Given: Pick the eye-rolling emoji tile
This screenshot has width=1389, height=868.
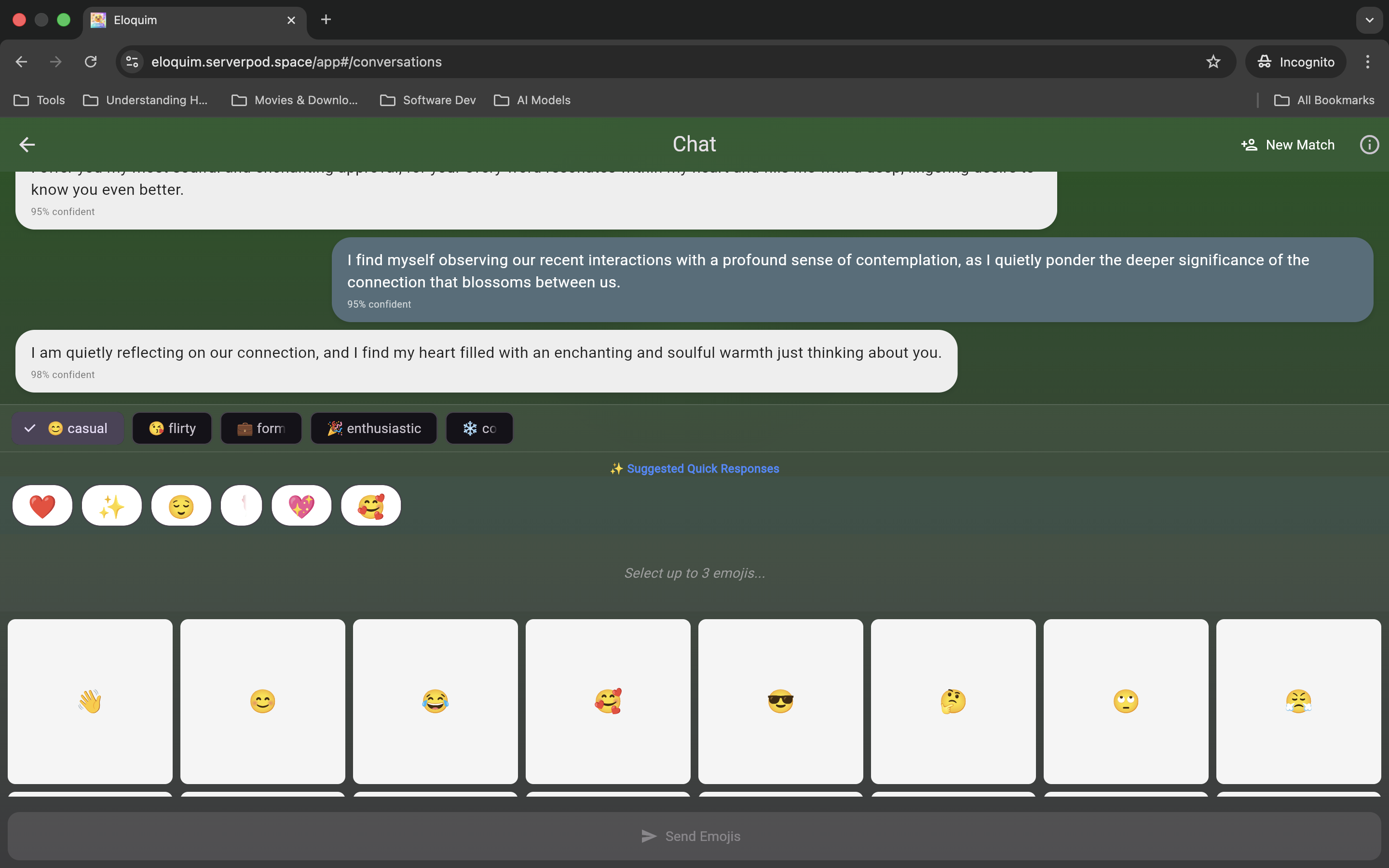Looking at the screenshot, I should (x=1126, y=701).
